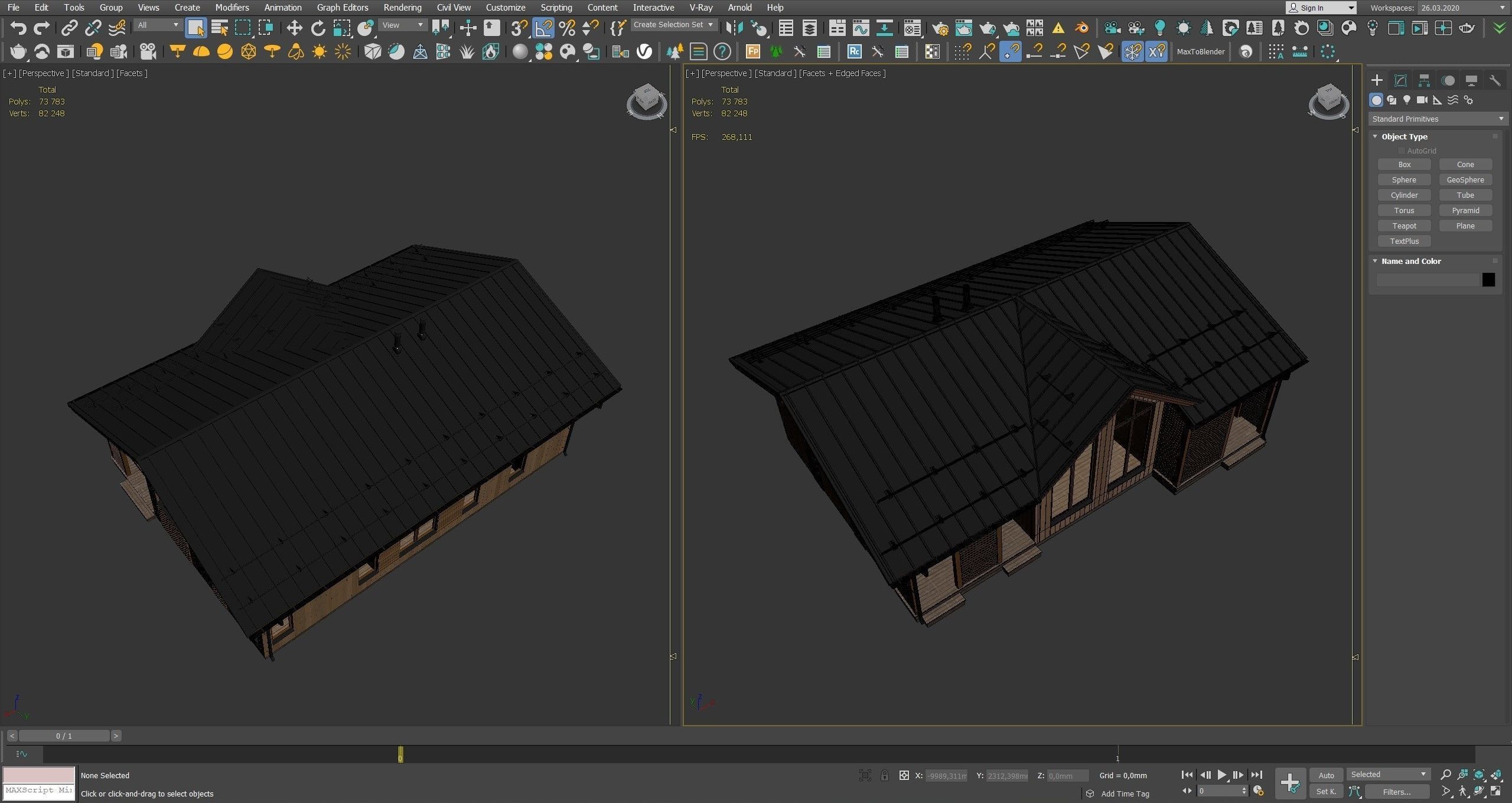Click the black object color swatch
Viewport: 1512px width, 803px height.
coord(1488,280)
